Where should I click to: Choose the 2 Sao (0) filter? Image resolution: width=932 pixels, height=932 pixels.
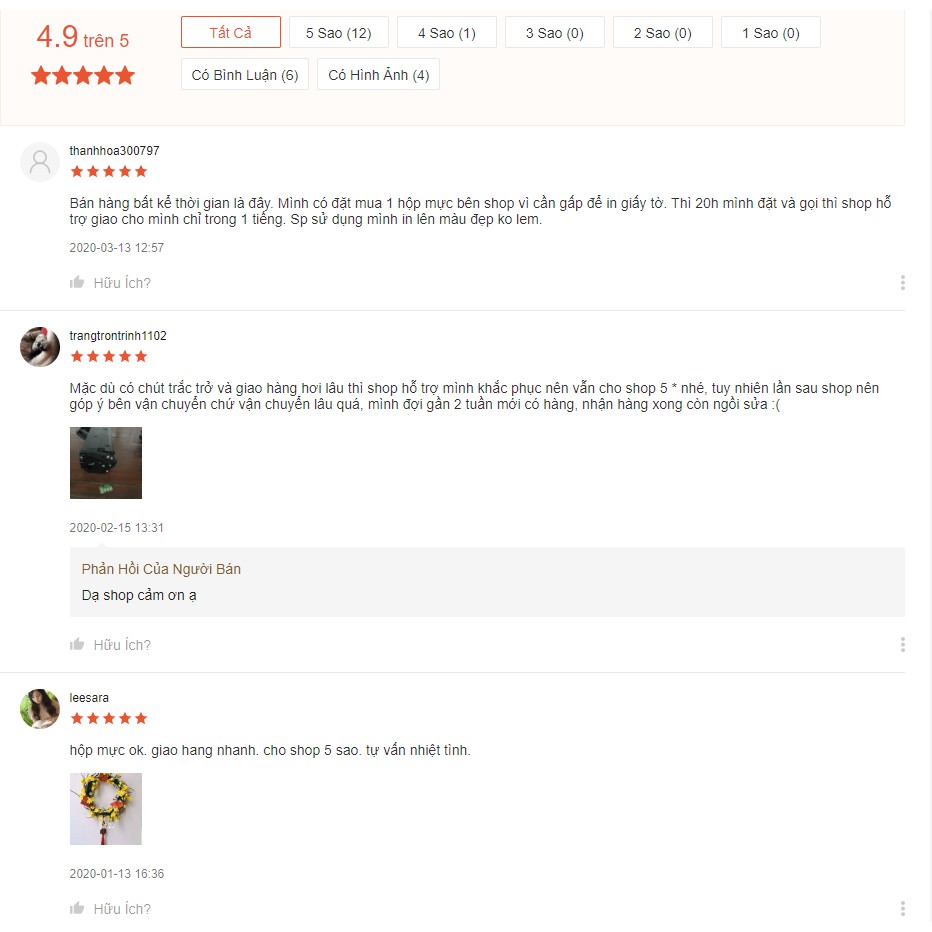663,32
